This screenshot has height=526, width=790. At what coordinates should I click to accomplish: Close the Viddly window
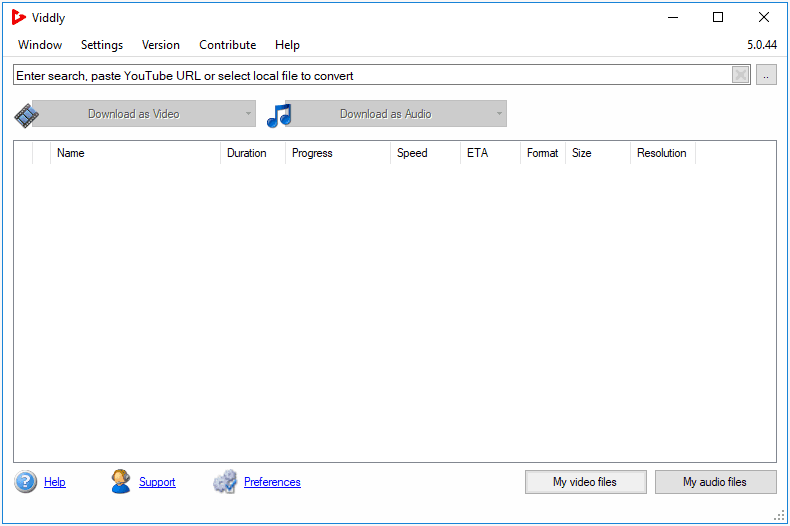tap(764, 18)
